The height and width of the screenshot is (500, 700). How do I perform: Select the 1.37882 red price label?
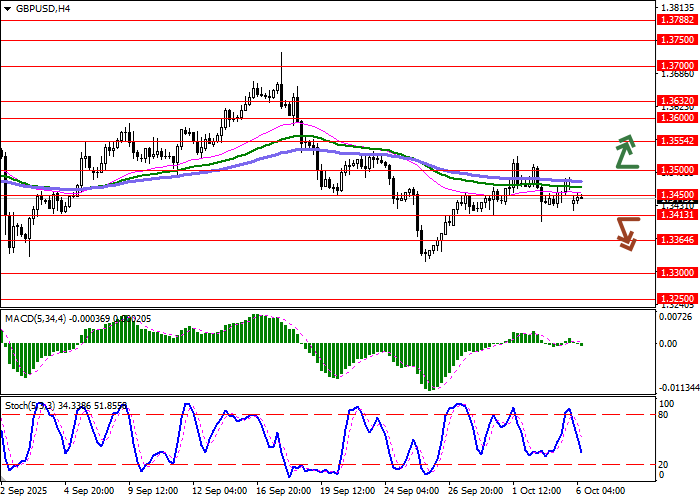[x=676, y=19]
